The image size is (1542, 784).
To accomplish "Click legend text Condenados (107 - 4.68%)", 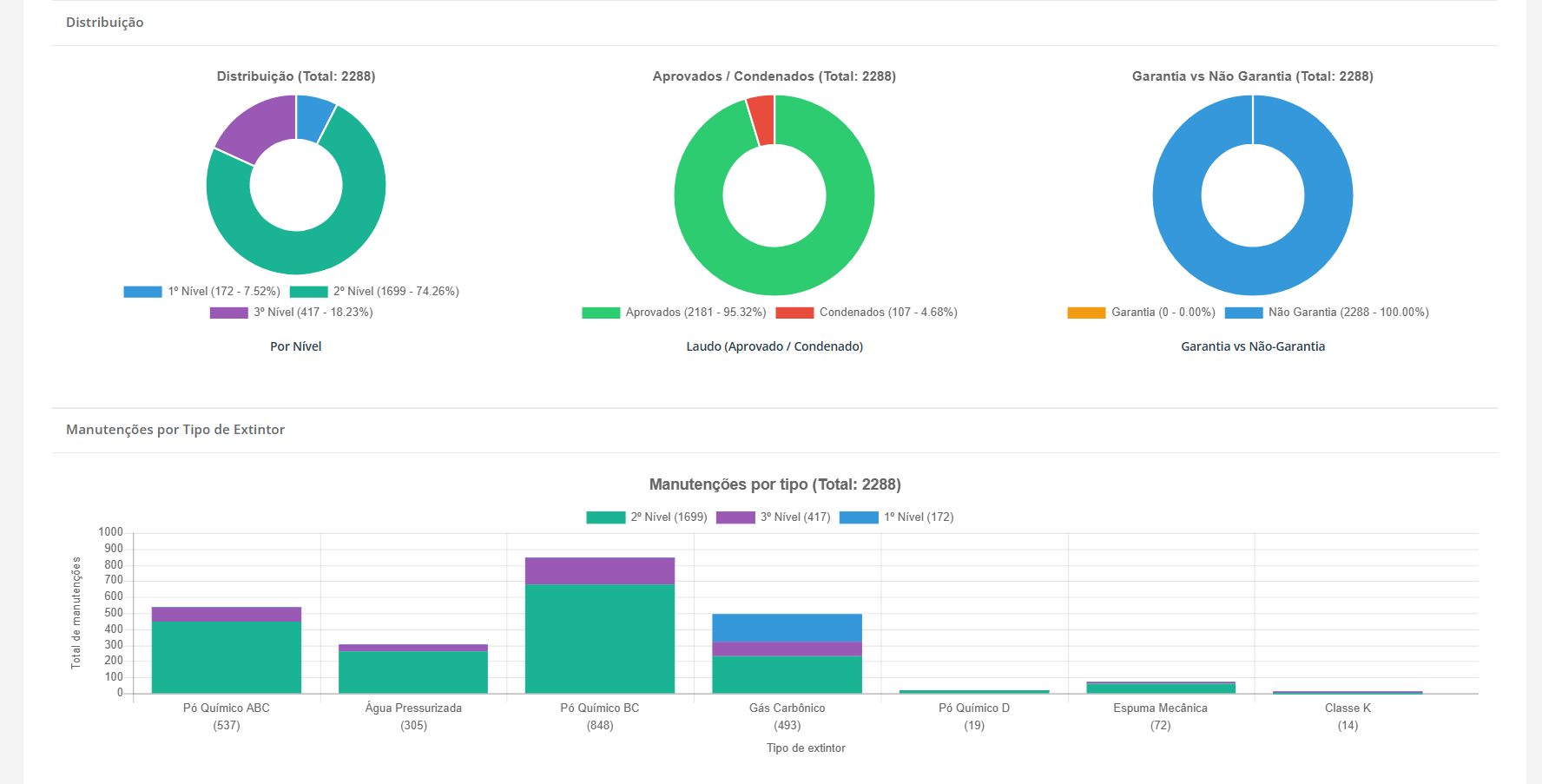I will (888, 313).
